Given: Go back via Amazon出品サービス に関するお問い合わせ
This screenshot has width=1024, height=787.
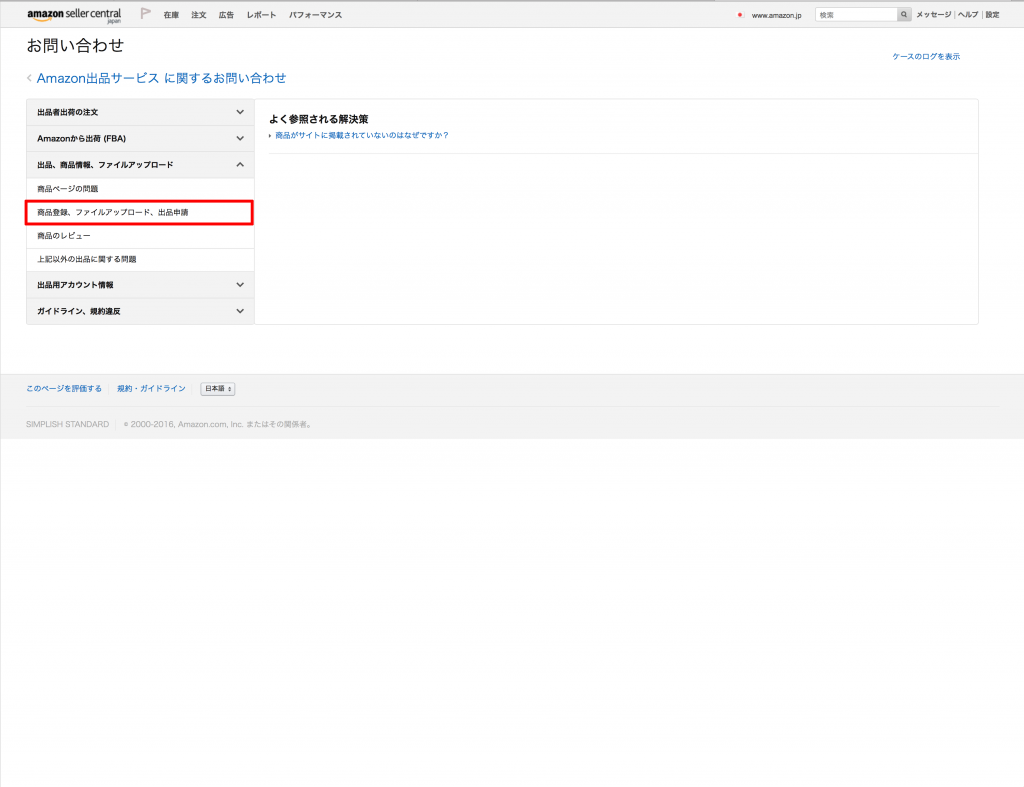Looking at the screenshot, I should 161,78.
